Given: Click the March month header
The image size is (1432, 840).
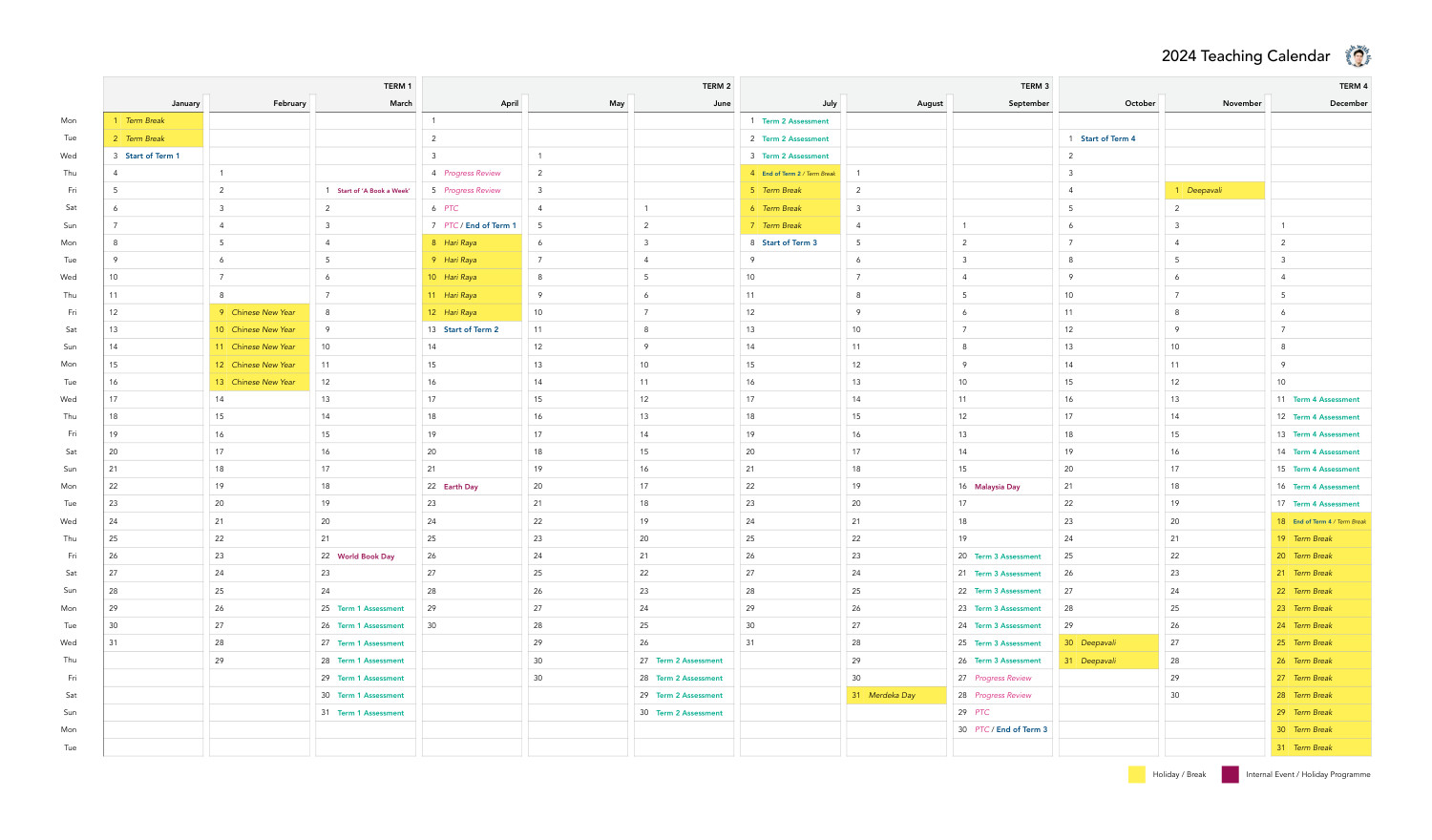Looking at the screenshot, I should (x=401, y=103).
